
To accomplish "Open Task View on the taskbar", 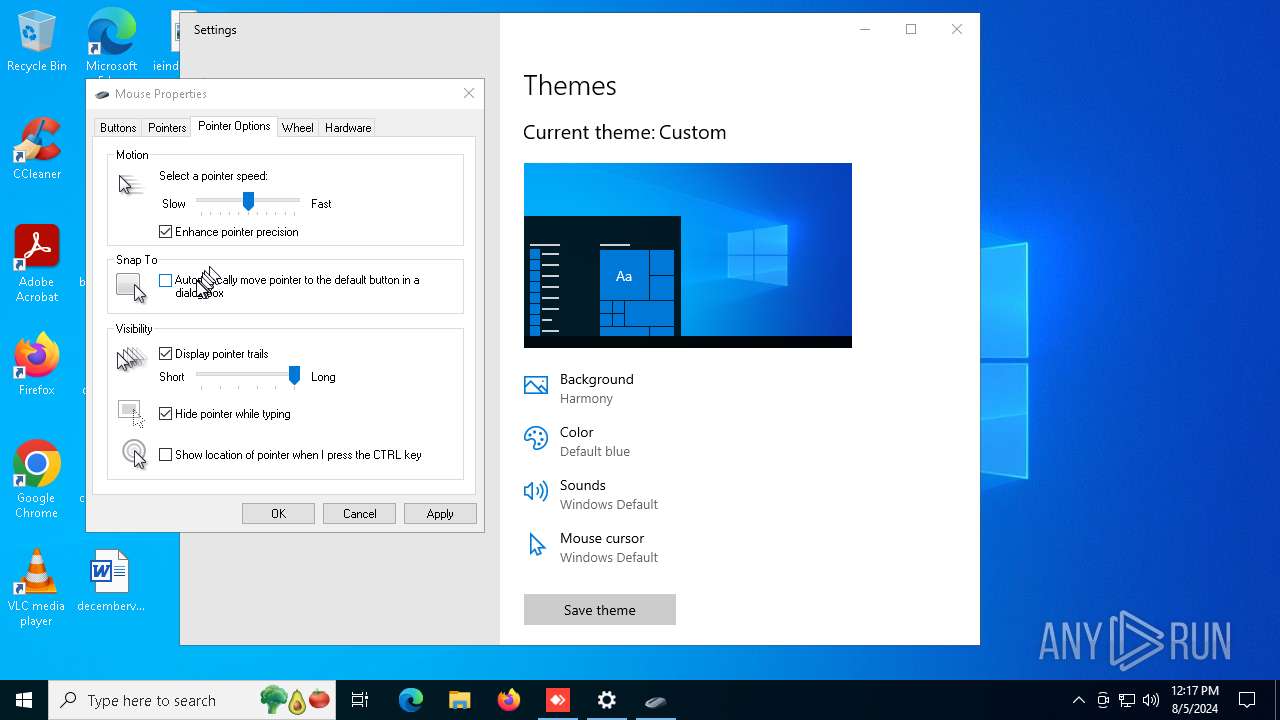I will [x=360, y=700].
